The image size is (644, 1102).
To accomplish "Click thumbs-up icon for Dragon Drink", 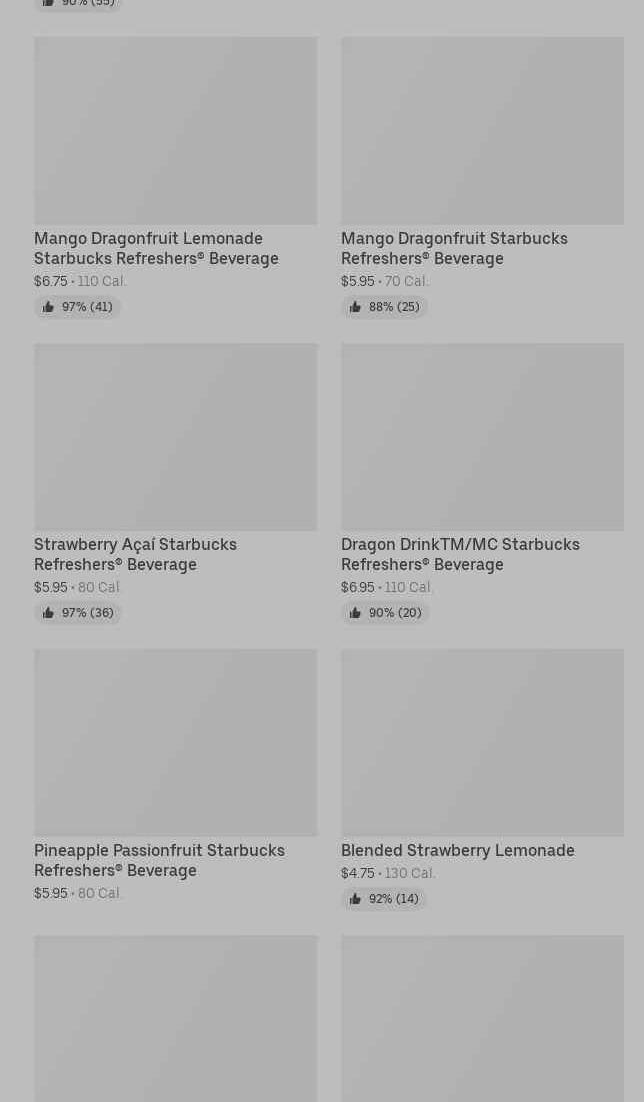I will tap(355, 613).
